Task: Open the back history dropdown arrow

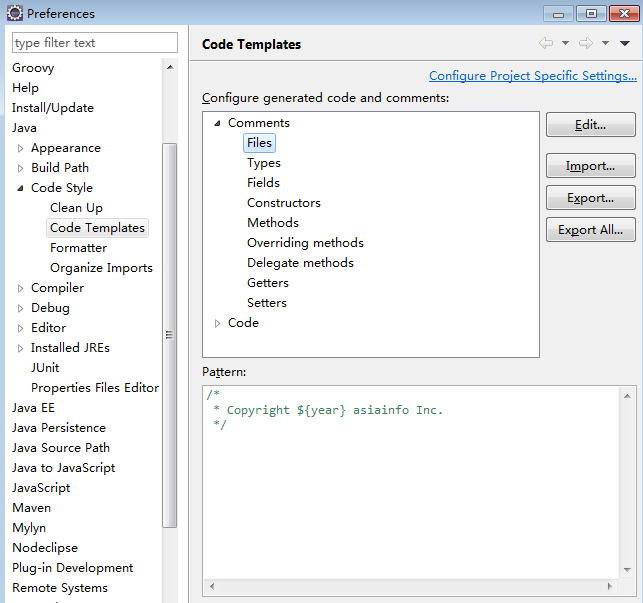Action: [x=565, y=44]
